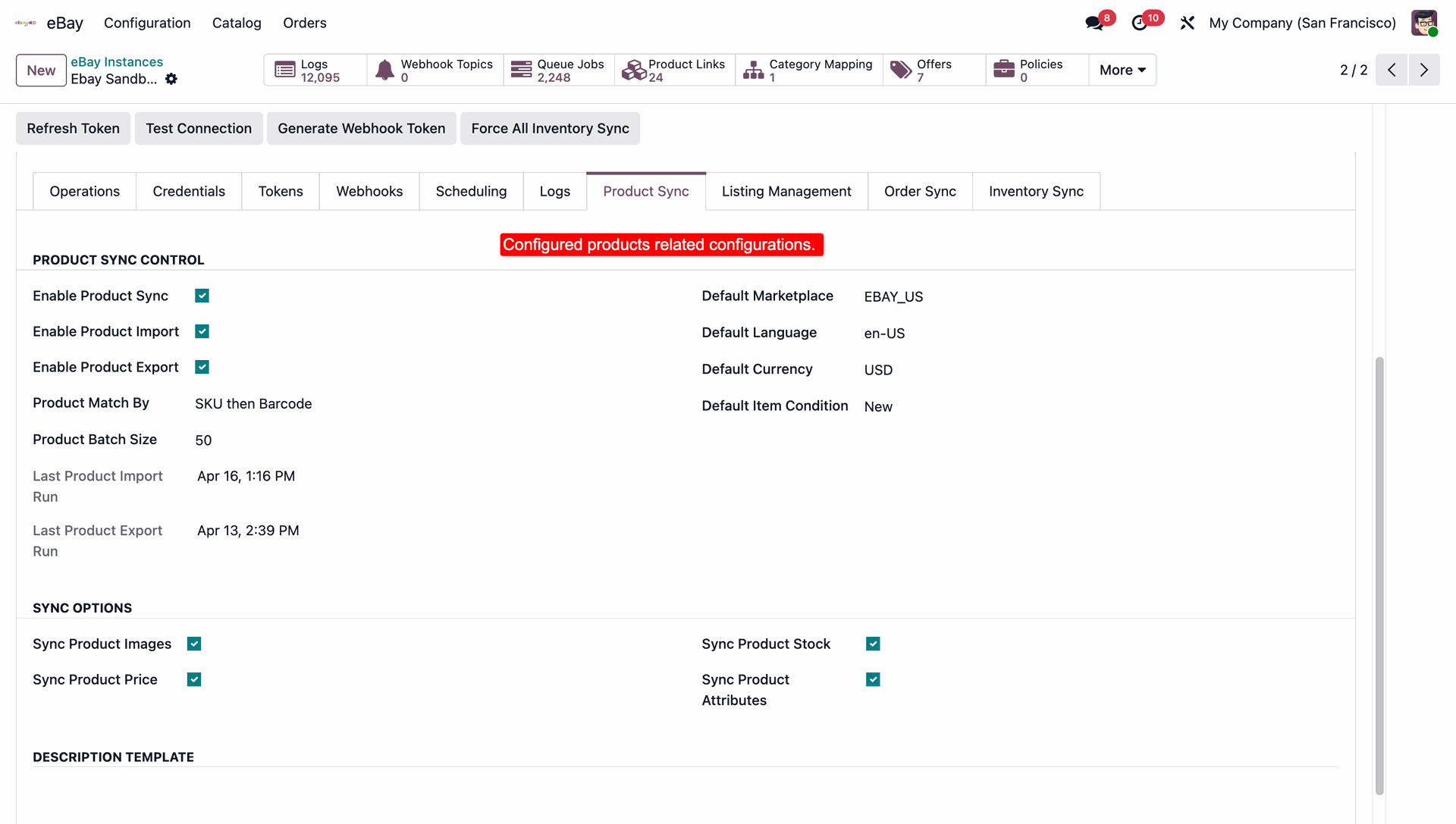The image size is (1456, 824).
Task: Open the Webhook Topics bell icon
Action: (385, 70)
